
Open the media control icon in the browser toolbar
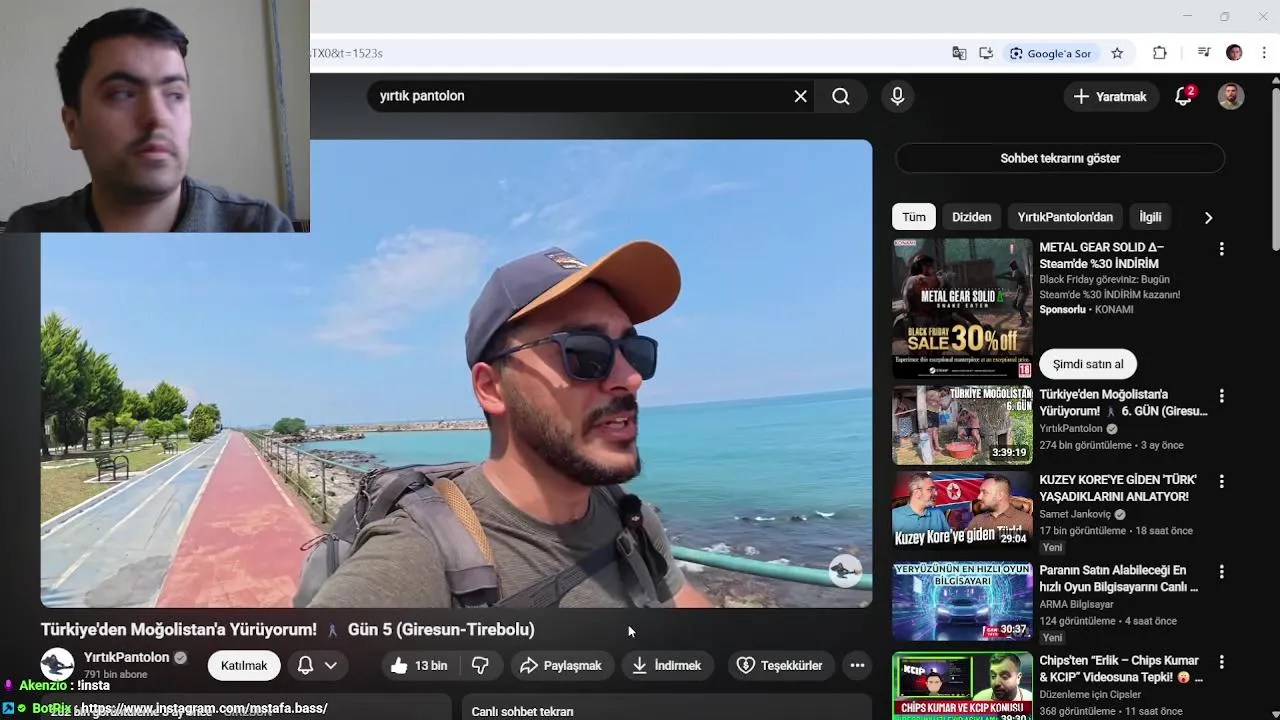pos(1204,53)
